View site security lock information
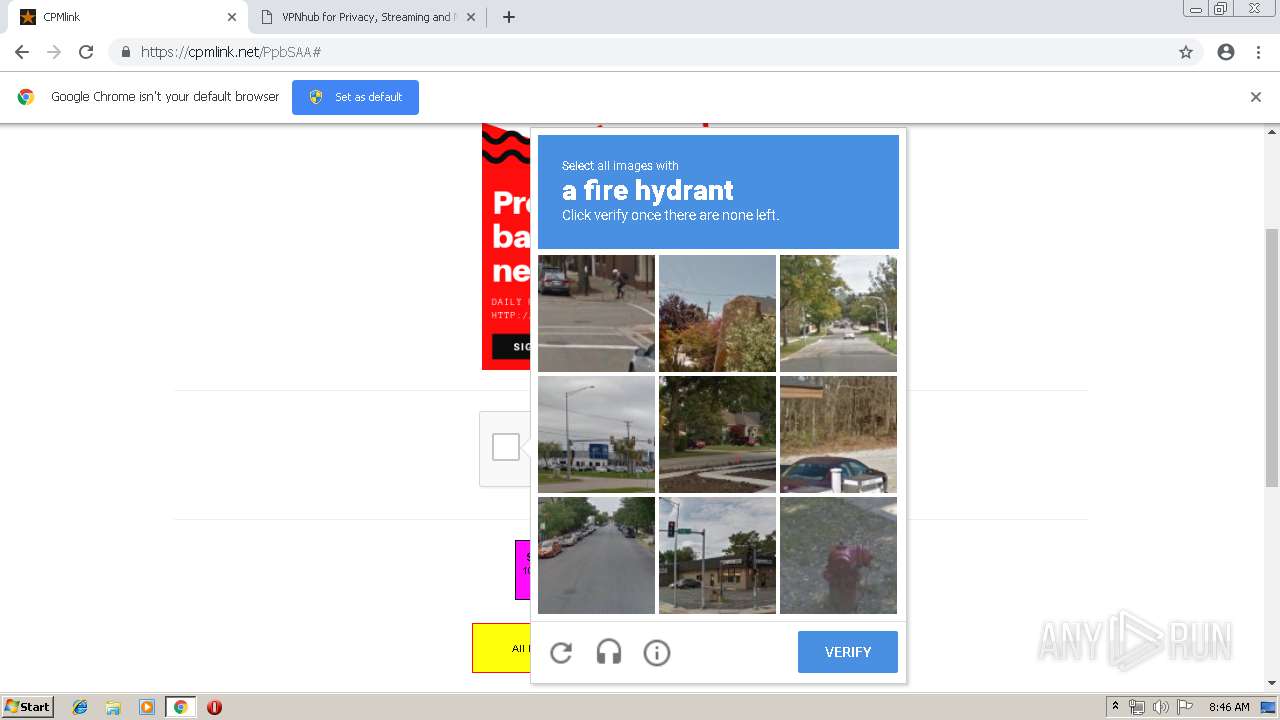This screenshot has width=1280, height=720. (x=125, y=52)
